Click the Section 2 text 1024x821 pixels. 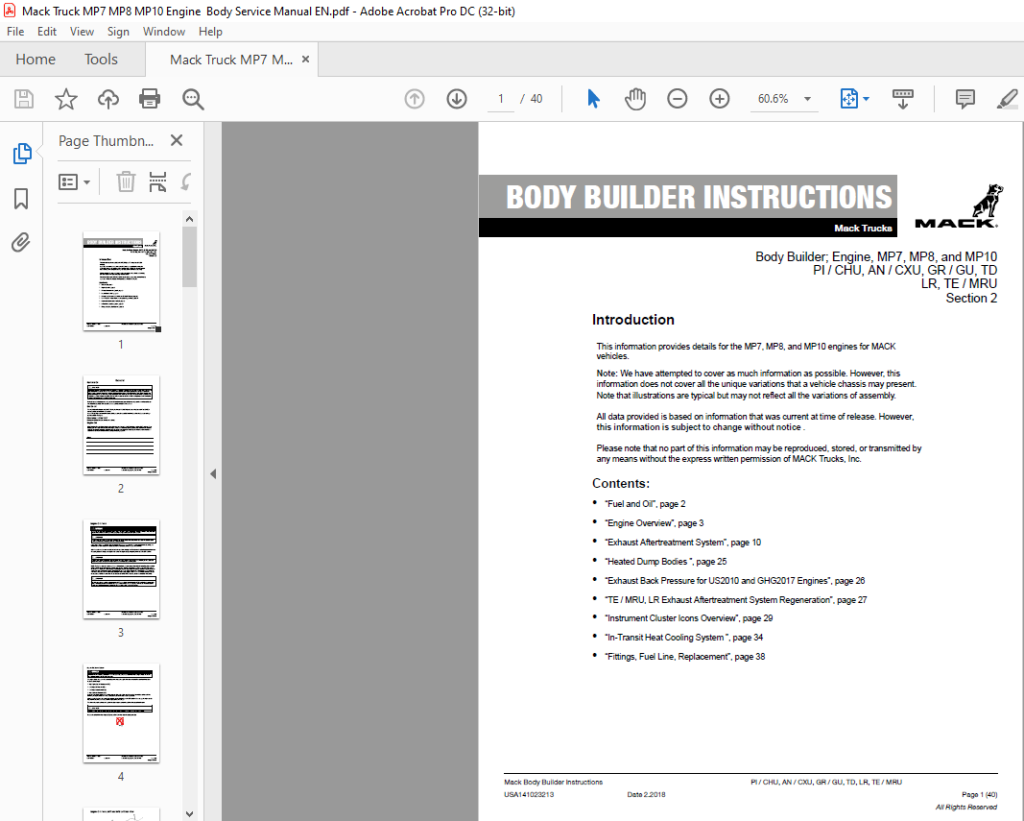coord(971,298)
